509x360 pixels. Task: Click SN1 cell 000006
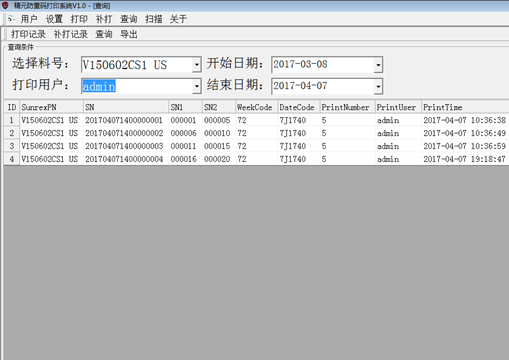coord(185,133)
